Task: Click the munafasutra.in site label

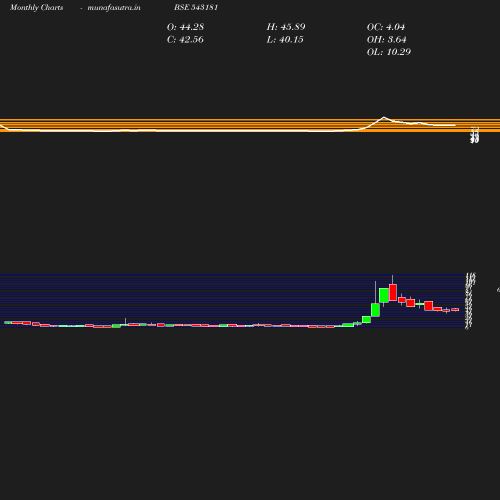Action: pyautogui.click(x=114, y=7)
